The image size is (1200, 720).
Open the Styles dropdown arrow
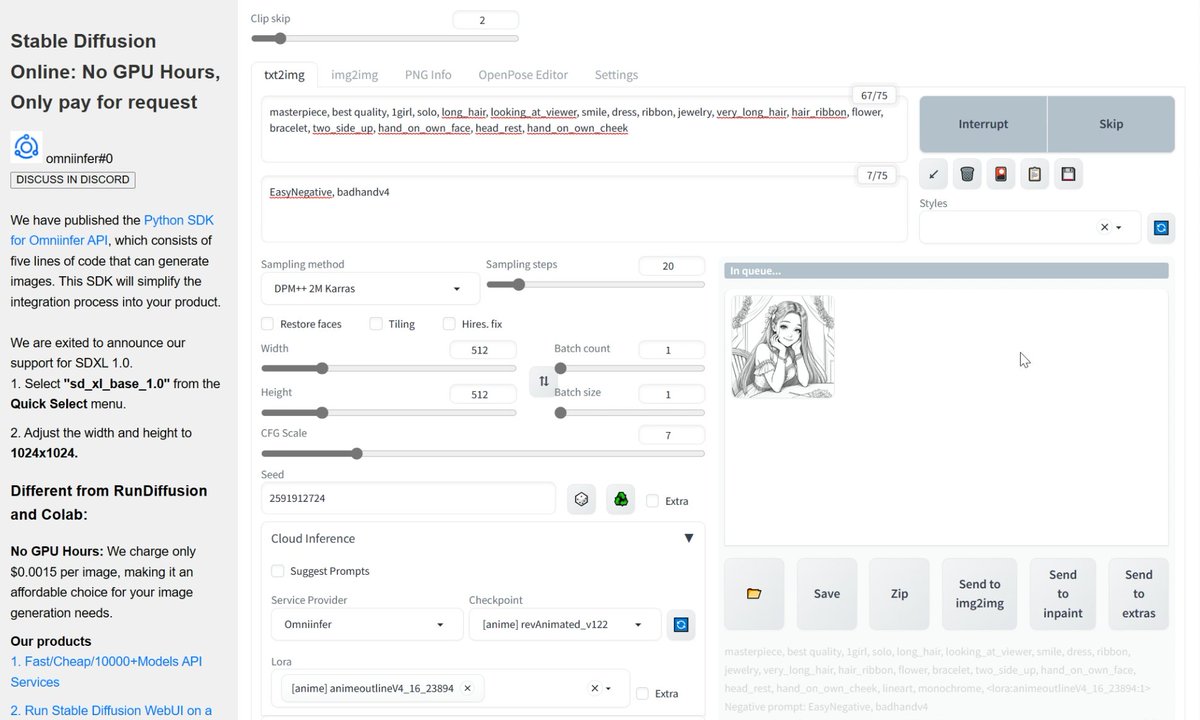(1119, 227)
